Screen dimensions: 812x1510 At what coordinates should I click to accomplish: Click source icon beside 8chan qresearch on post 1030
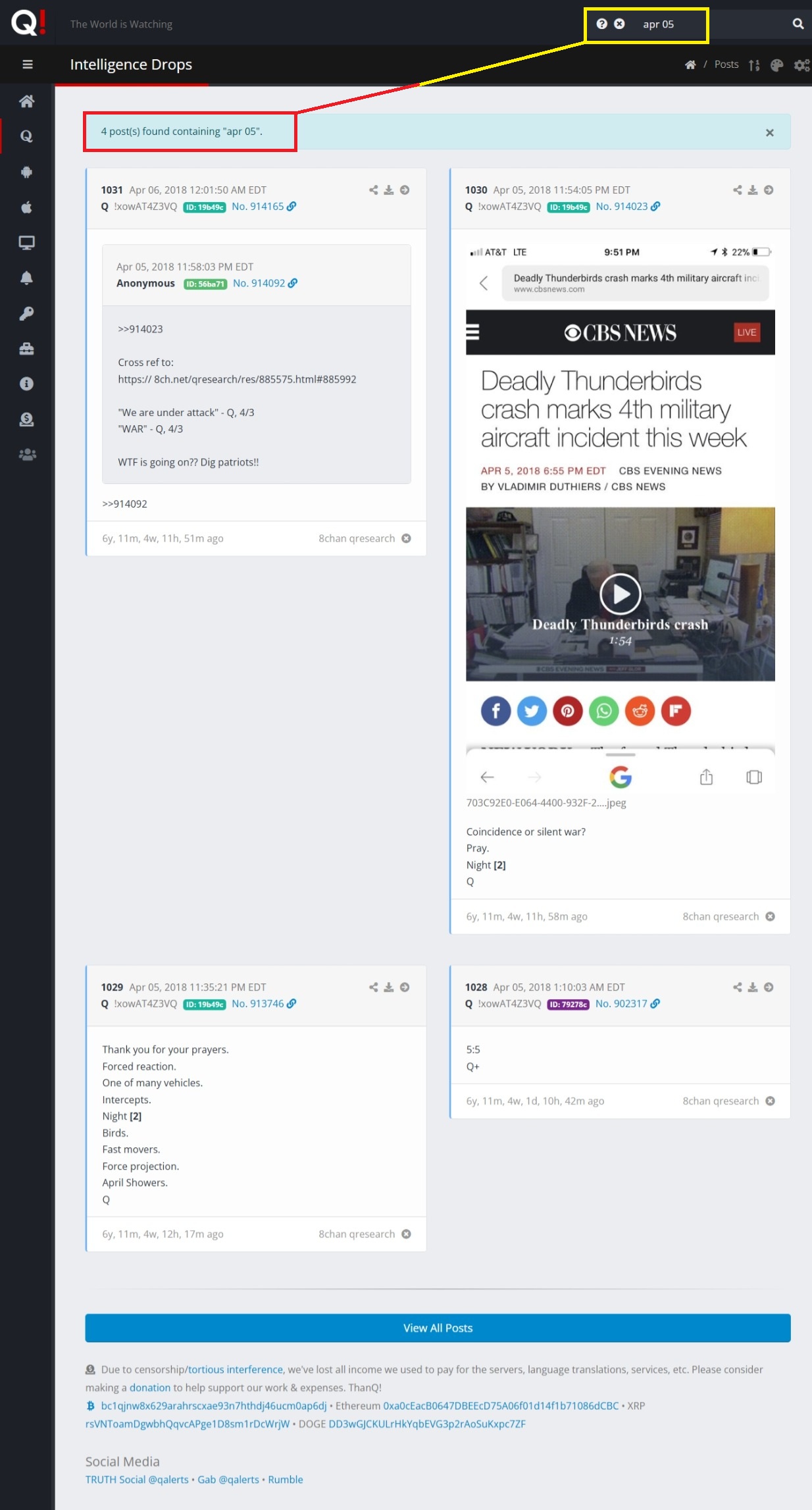[771, 917]
